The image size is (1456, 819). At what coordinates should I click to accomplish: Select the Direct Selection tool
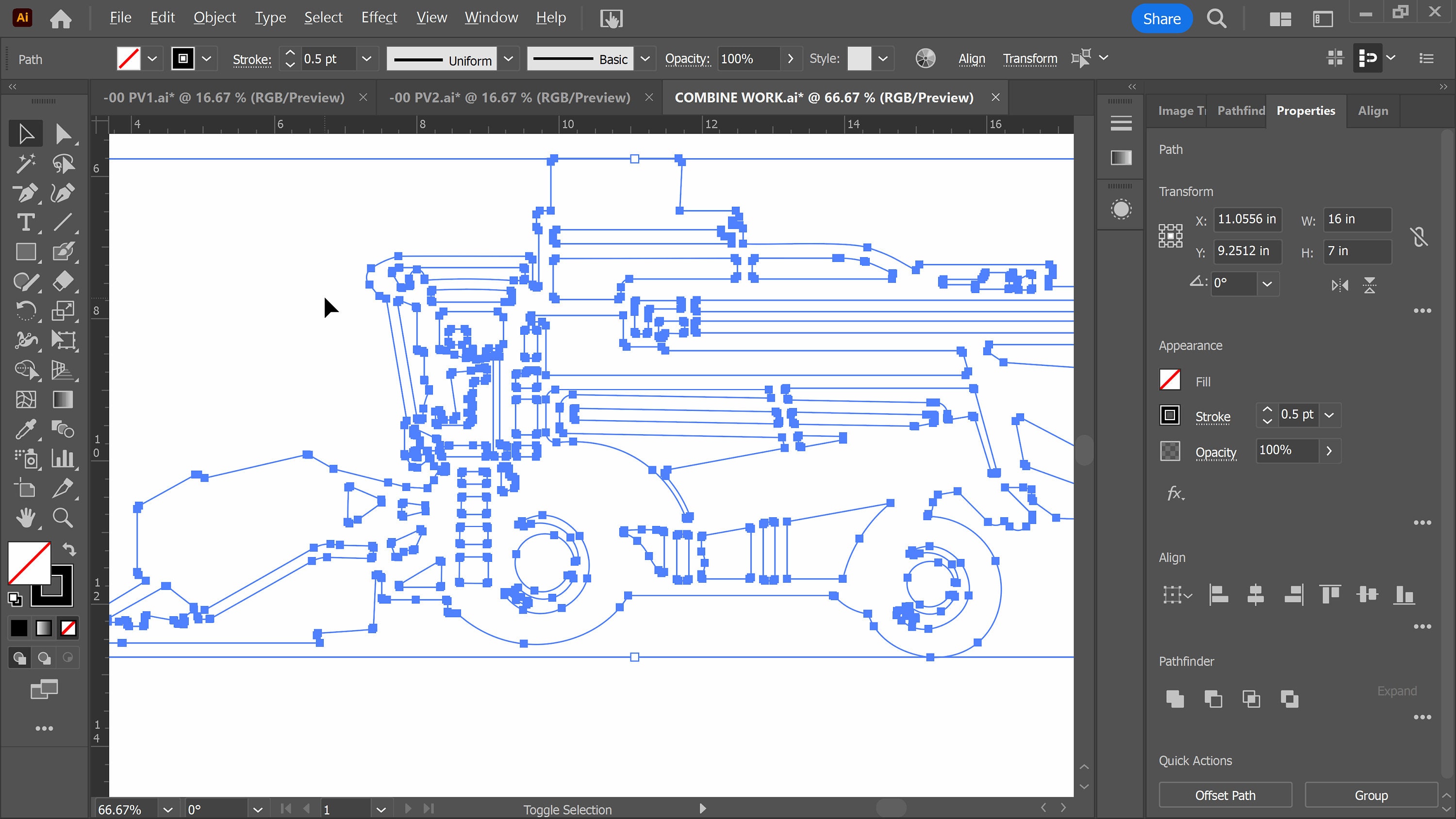tap(64, 133)
